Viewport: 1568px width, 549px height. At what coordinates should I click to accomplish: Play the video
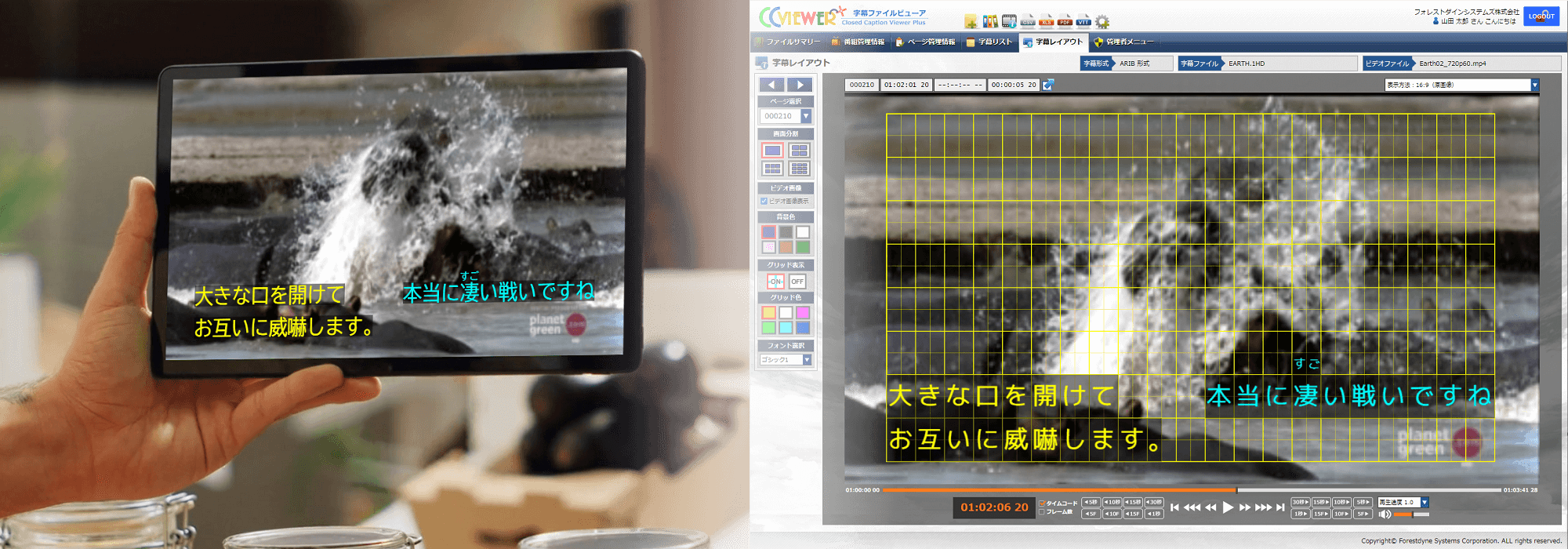1228,507
